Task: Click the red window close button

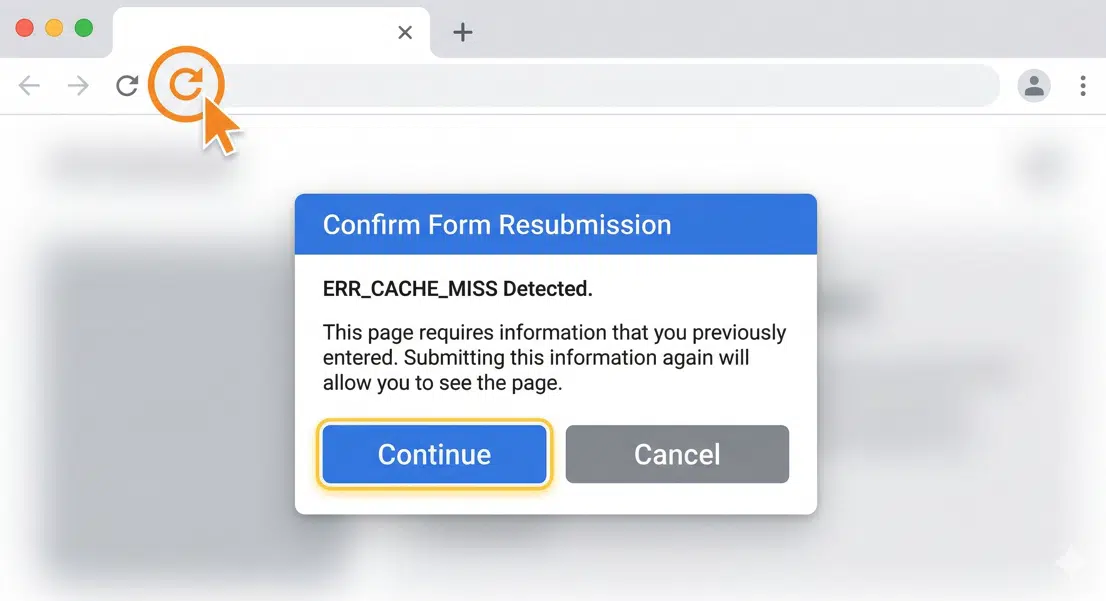Action: (x=25, y=28)
